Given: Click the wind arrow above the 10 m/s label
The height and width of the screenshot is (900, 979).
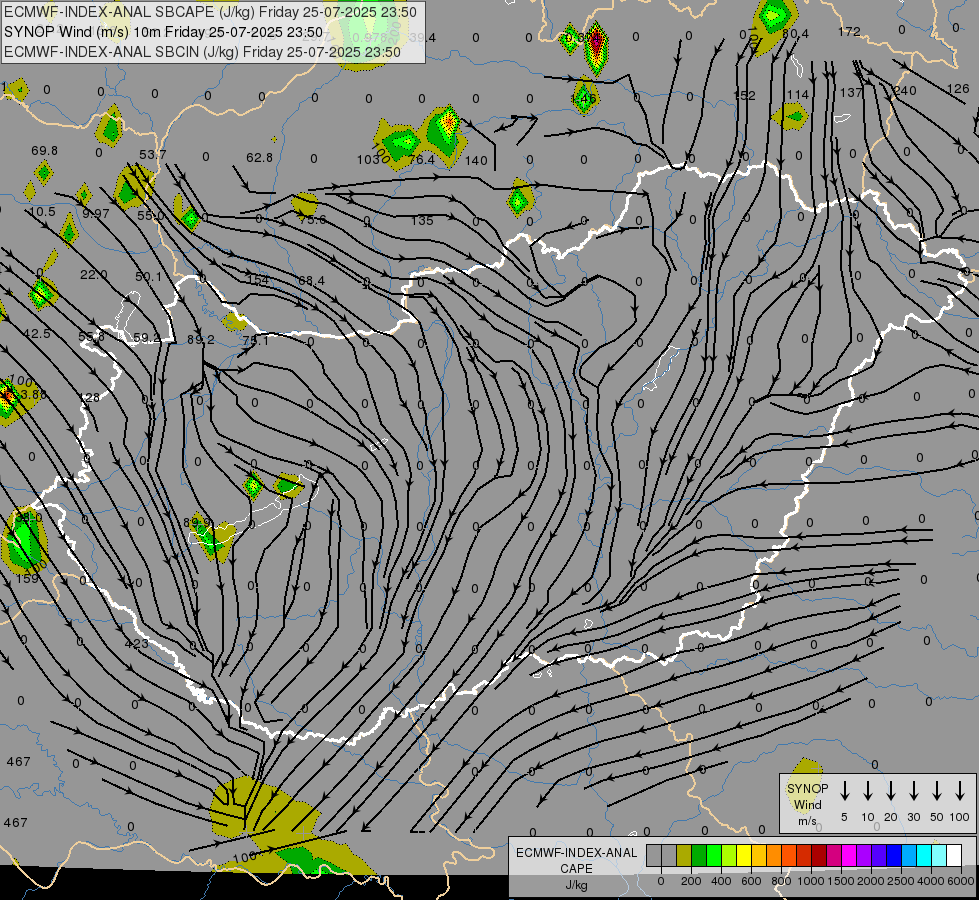Looking at the screenshot, I should 867,791.
